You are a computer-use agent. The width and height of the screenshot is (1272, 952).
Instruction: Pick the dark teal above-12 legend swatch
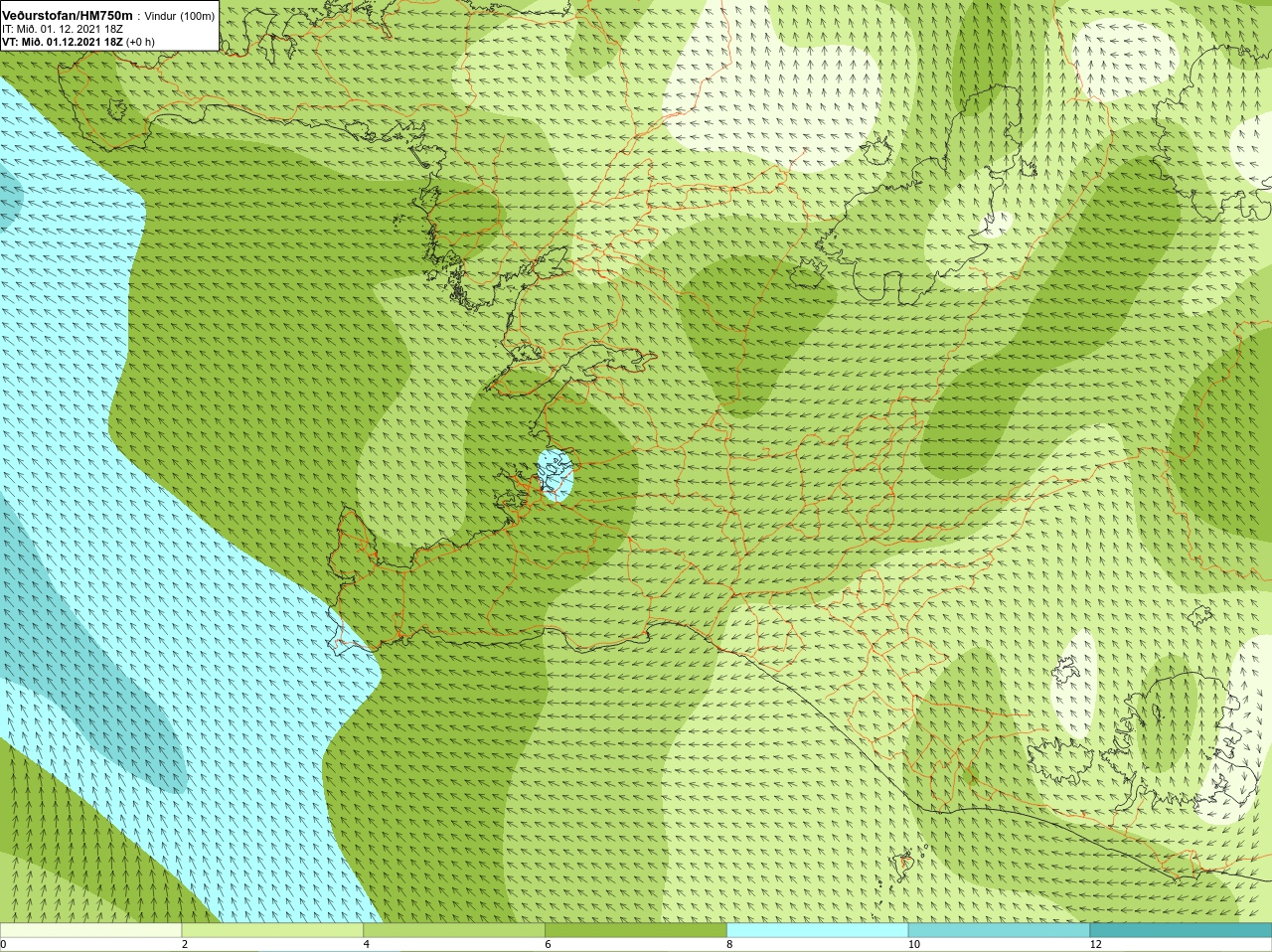point(1181,930)
